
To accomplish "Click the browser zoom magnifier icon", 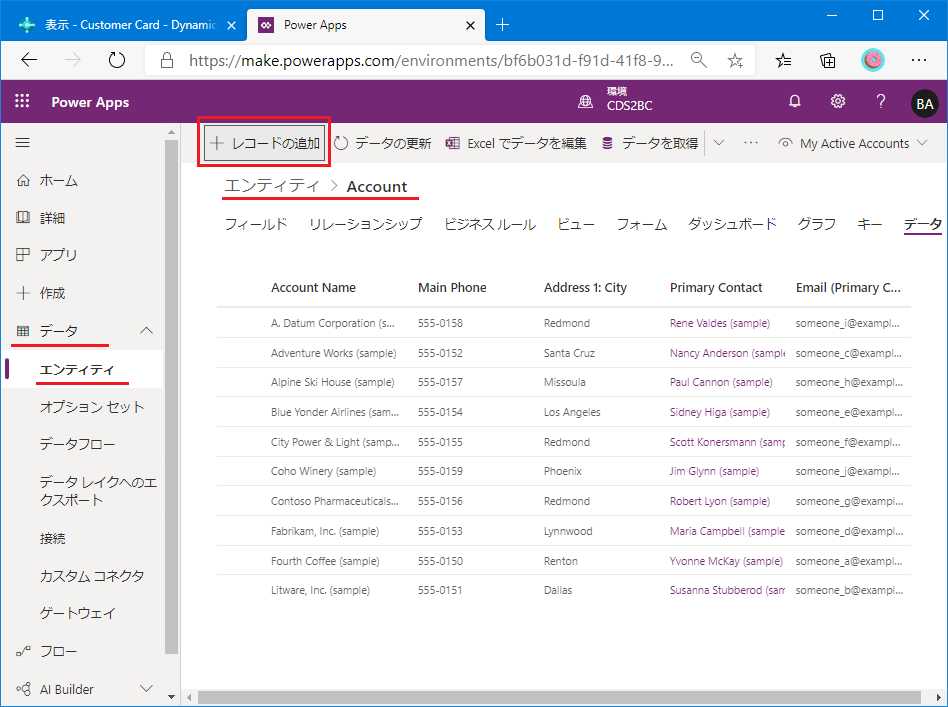I will tap(698, 59).
